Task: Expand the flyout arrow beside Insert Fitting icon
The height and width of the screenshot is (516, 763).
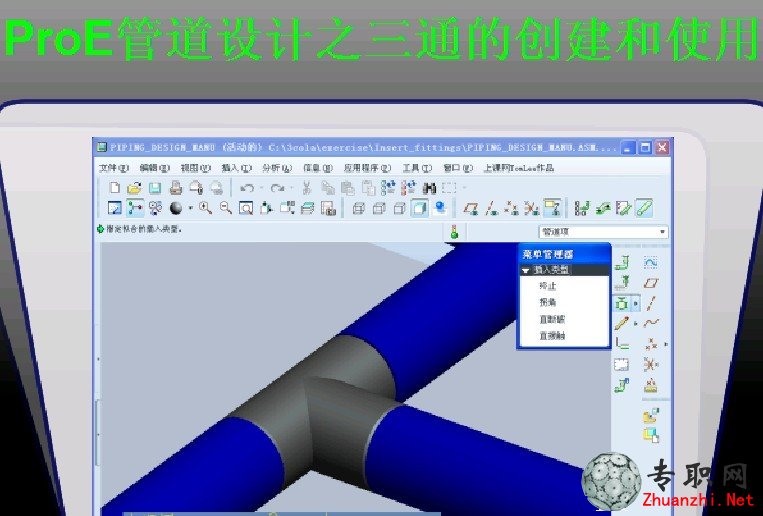Action: (x=636, y=304)
